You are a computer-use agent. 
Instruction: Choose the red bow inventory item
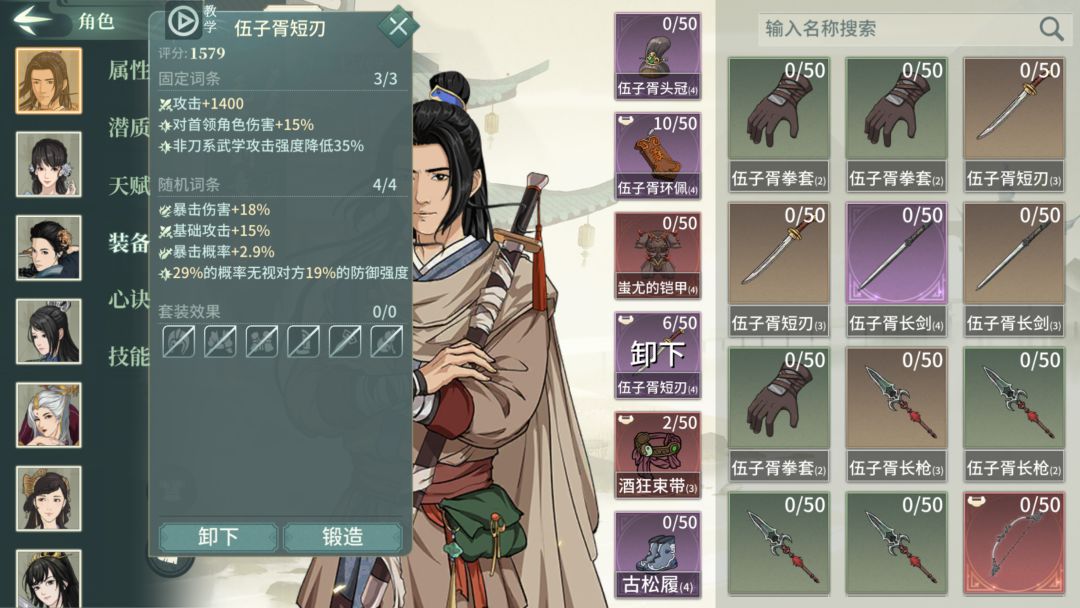pos(1014,544)
